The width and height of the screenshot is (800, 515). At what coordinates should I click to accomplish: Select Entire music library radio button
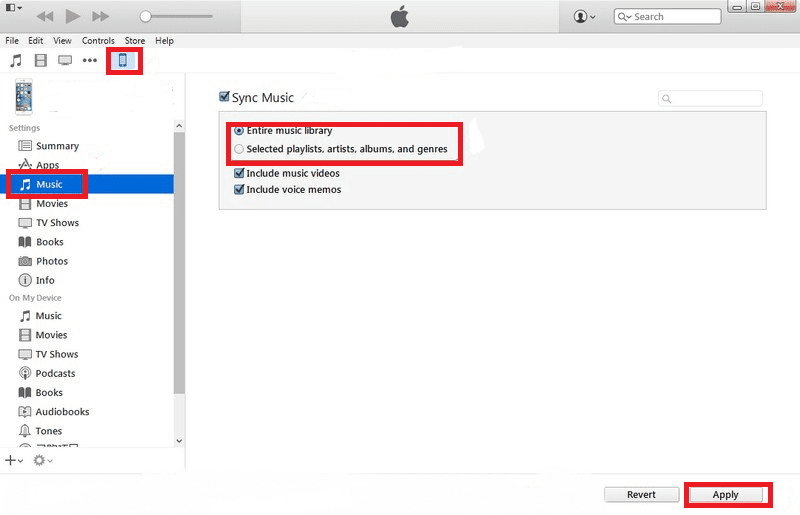[239, 131]
